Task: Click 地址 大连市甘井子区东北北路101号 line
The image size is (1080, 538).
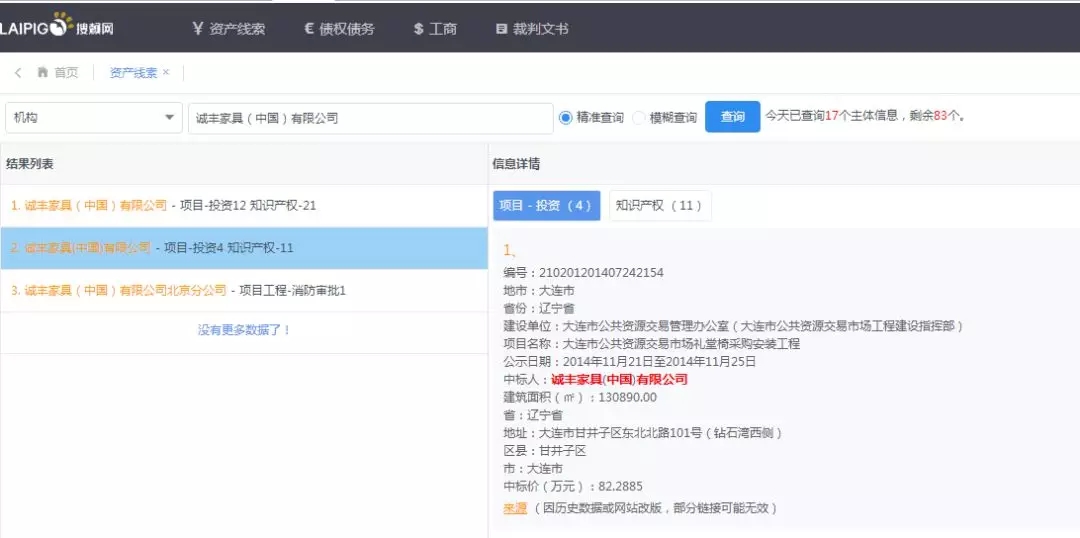Action: click(x=643, y=433)
